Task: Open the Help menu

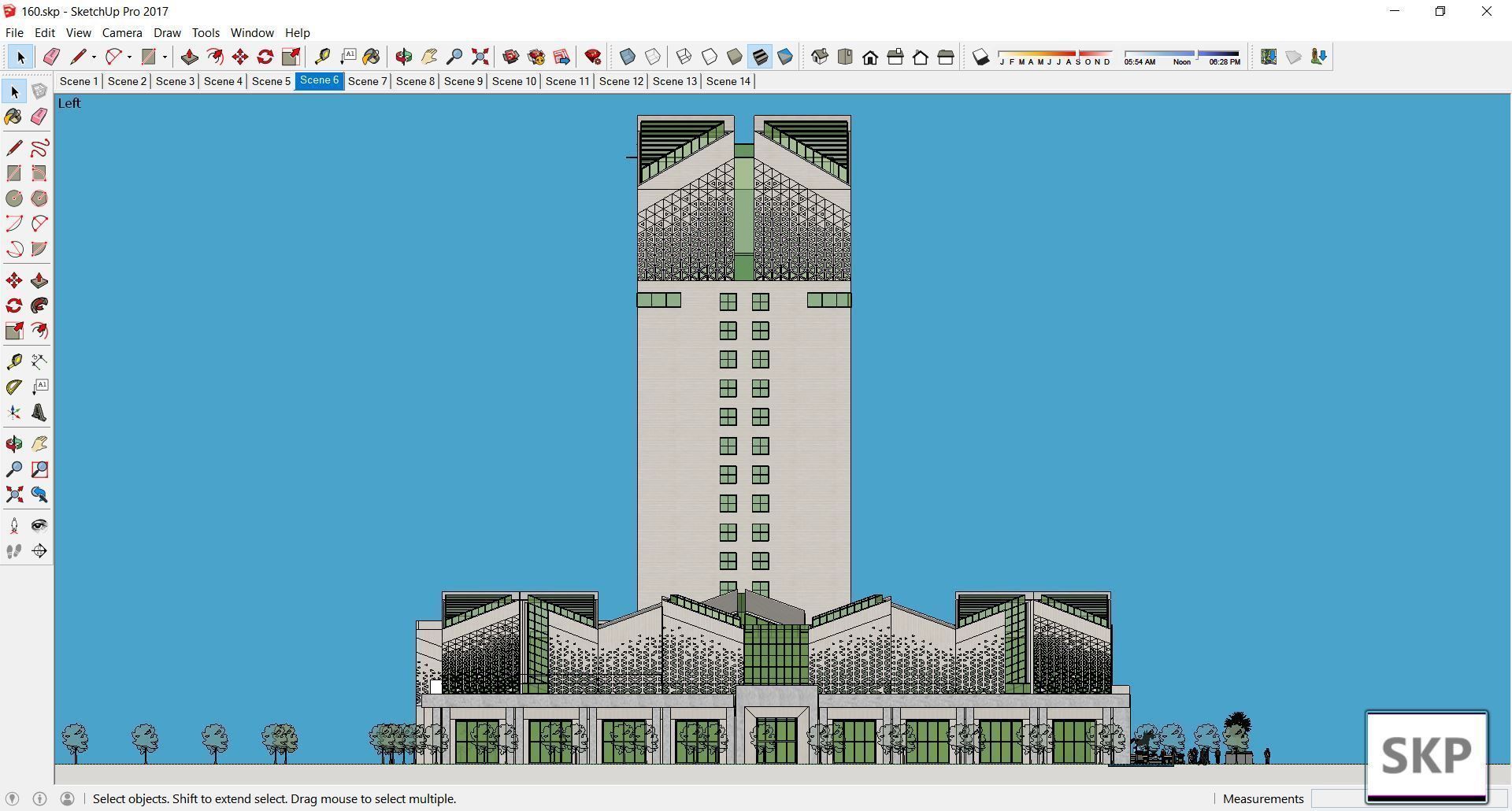Action: (298, 33)
